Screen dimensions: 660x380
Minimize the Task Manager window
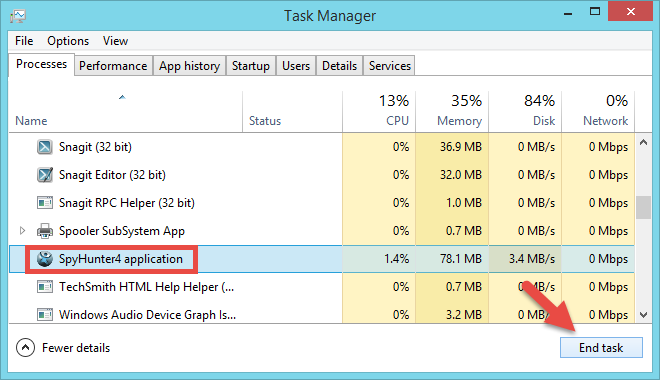[x=568, y=13]
